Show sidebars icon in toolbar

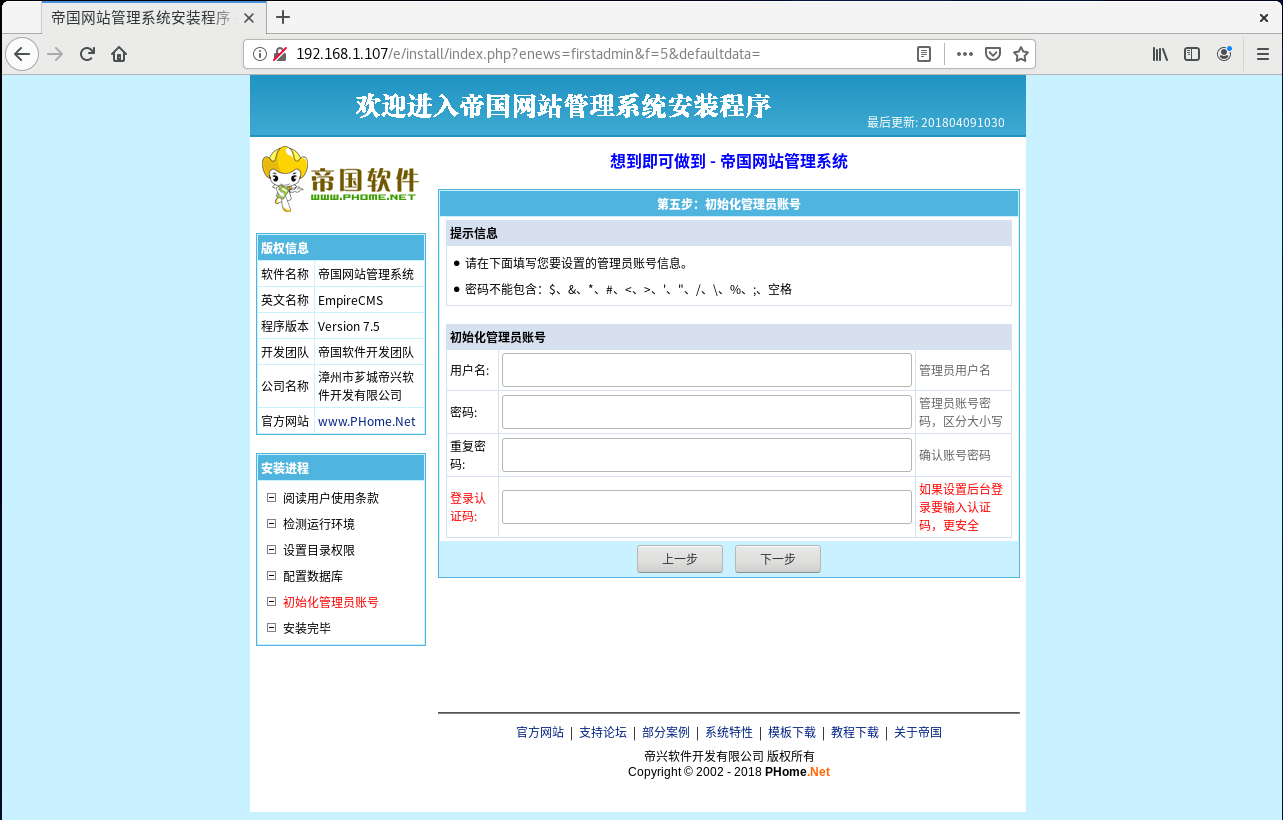[x=1192, y=54]
